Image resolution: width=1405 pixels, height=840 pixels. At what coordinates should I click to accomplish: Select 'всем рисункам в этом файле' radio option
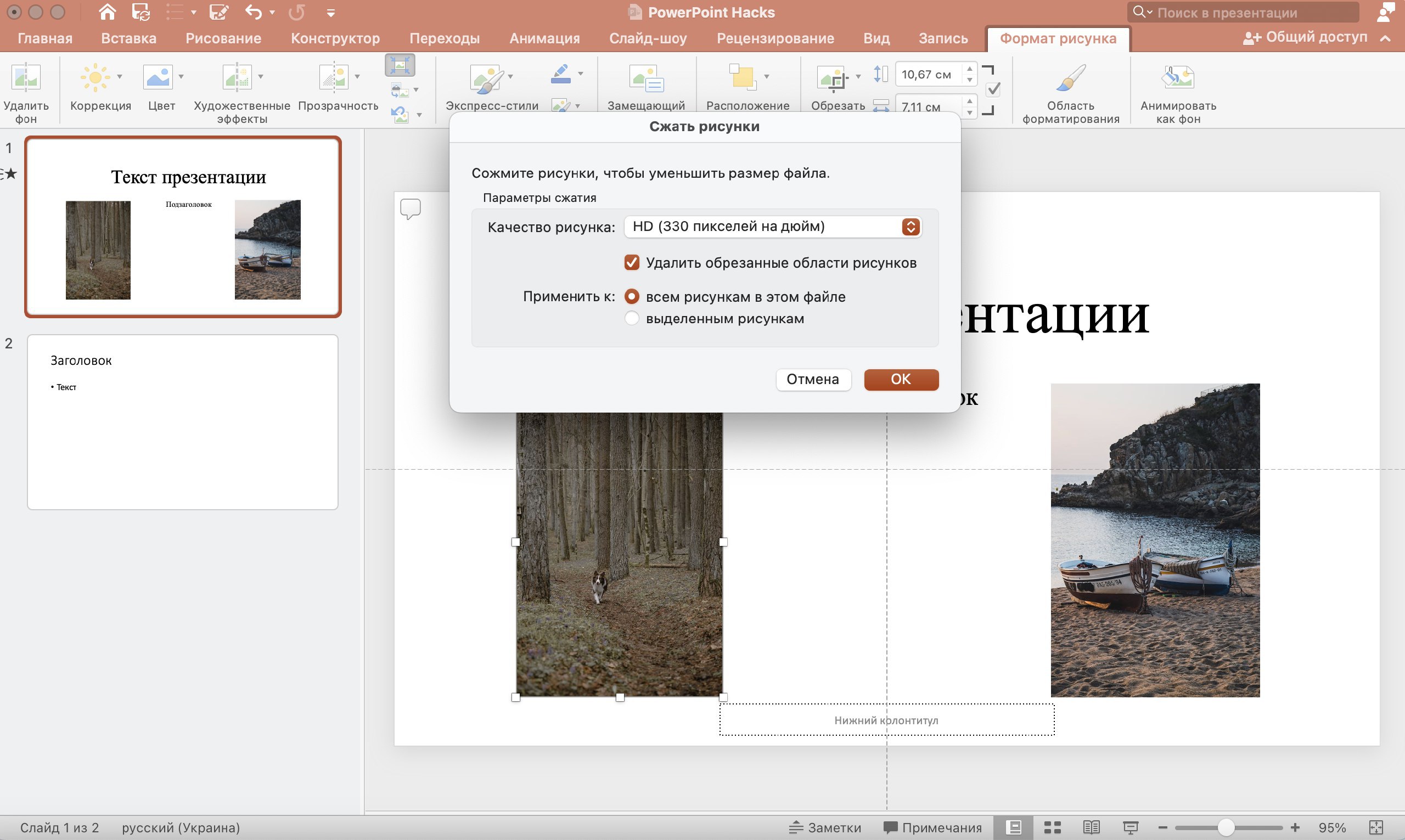click(631, 297)
